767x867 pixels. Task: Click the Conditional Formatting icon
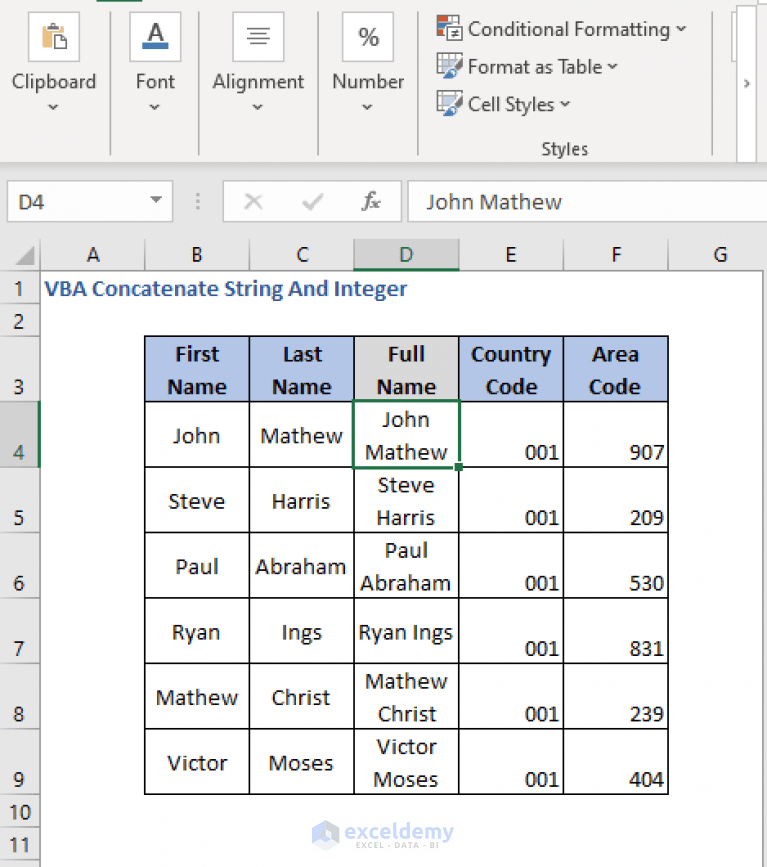point(449,28)
